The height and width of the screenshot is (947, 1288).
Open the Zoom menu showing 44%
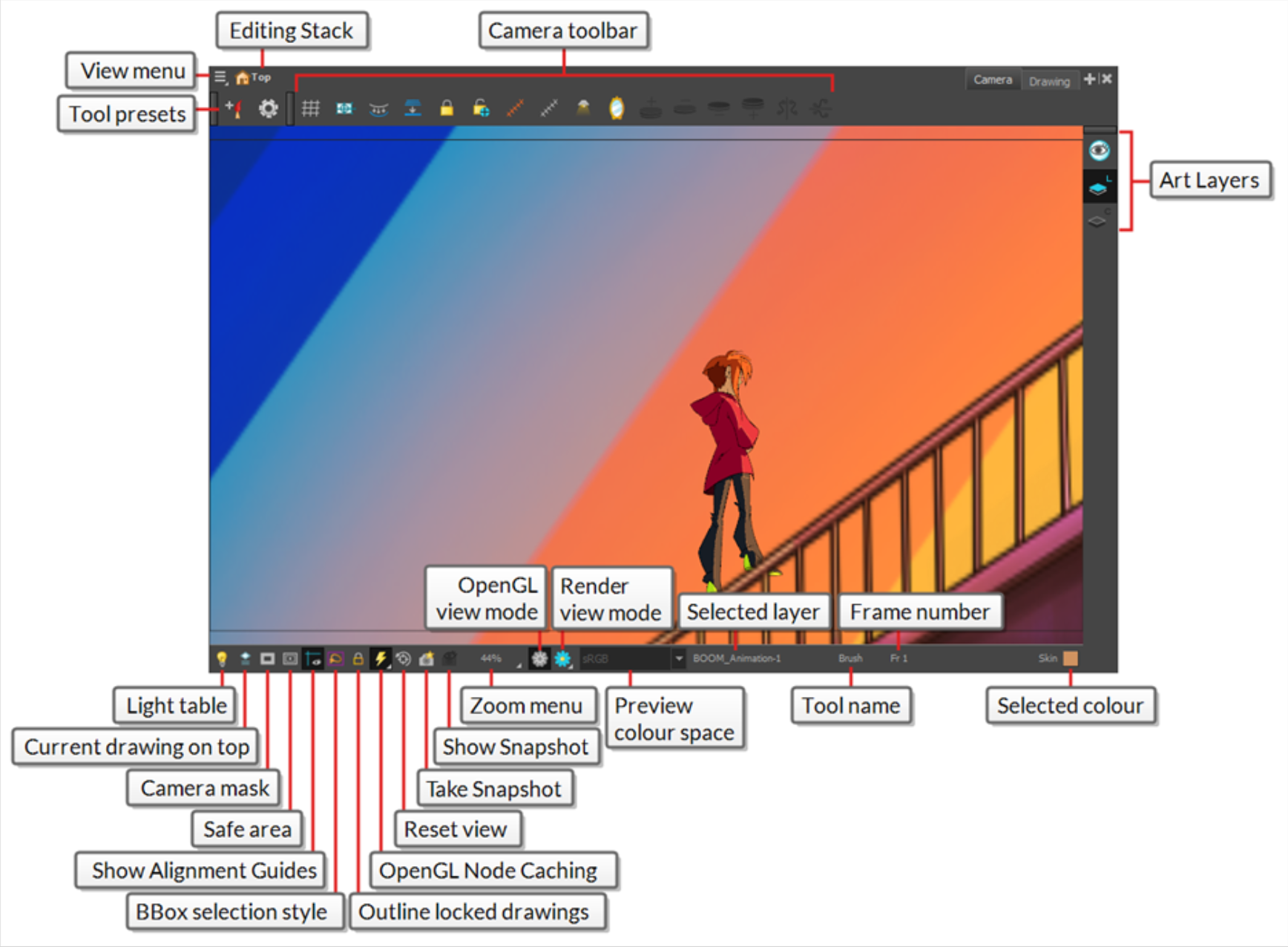point(491,658)
